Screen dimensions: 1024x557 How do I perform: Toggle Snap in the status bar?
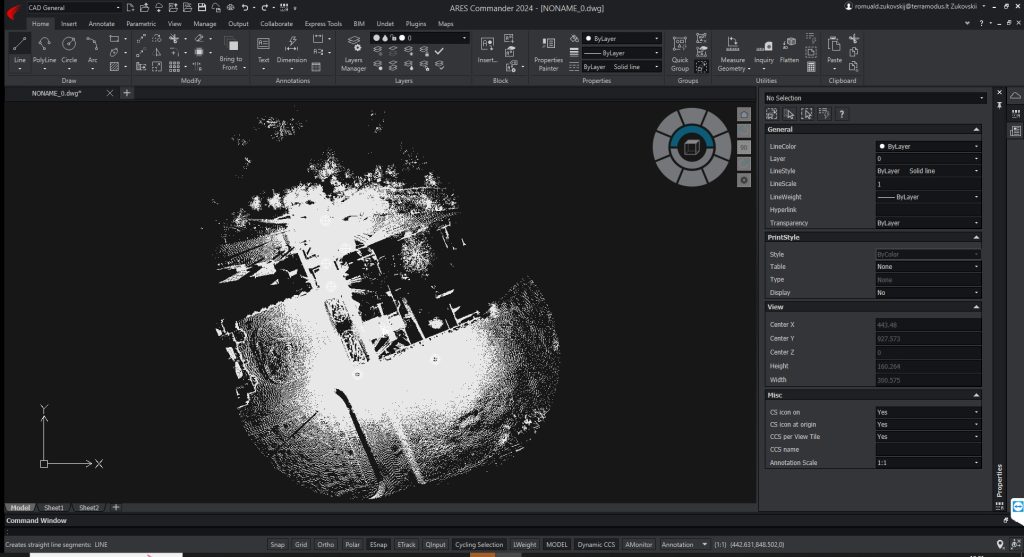pos(277,544)
